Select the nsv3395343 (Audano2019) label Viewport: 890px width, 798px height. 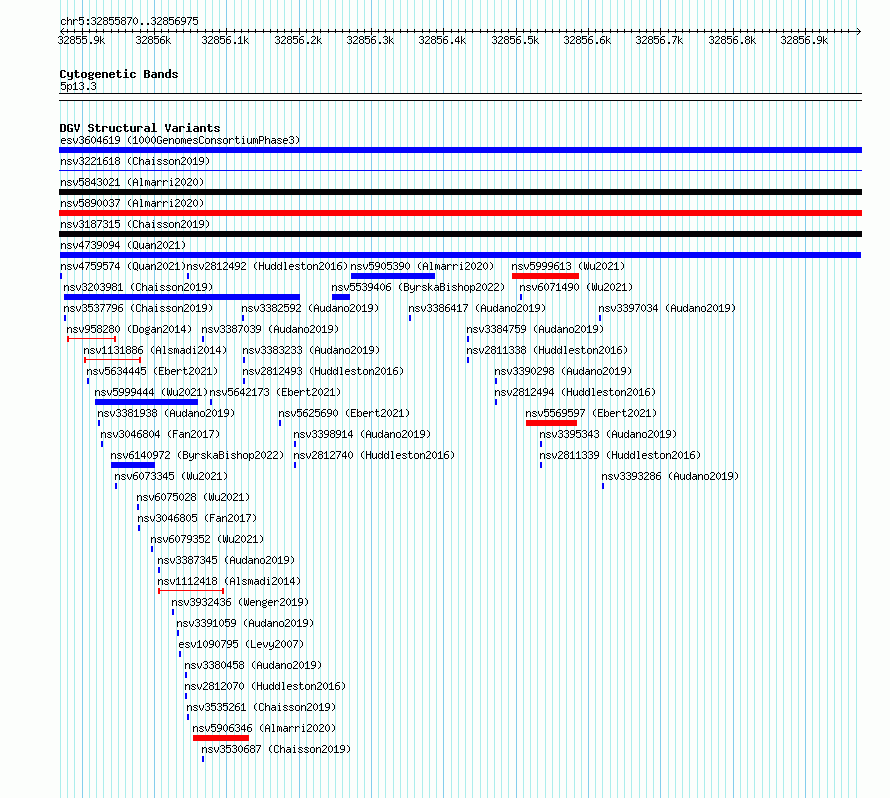click(608, 434)
